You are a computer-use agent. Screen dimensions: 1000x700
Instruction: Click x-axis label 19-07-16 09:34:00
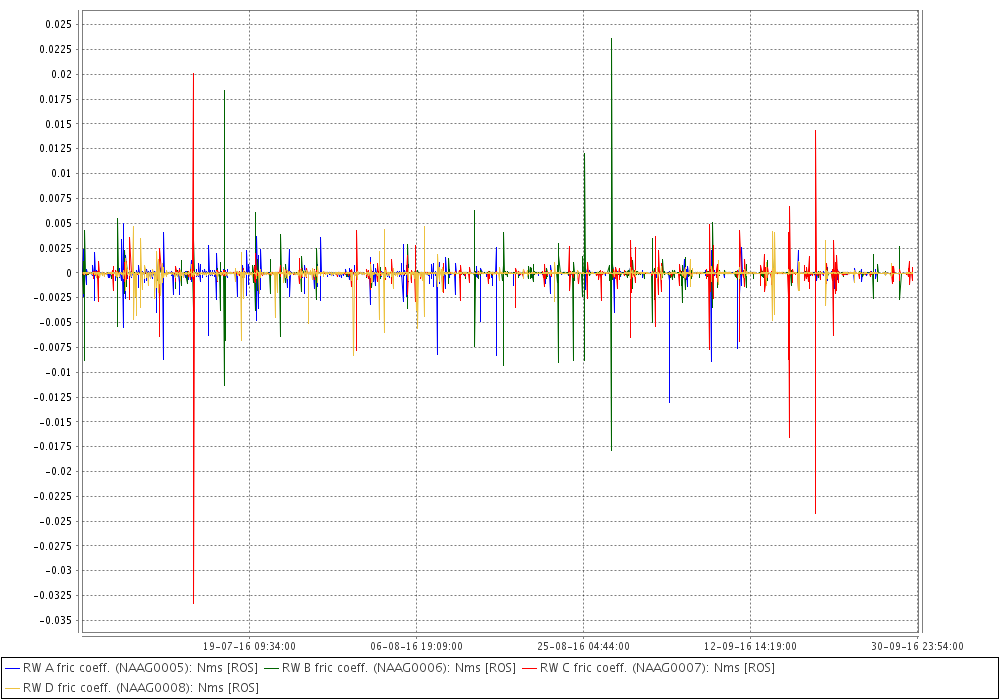point(249,646)
